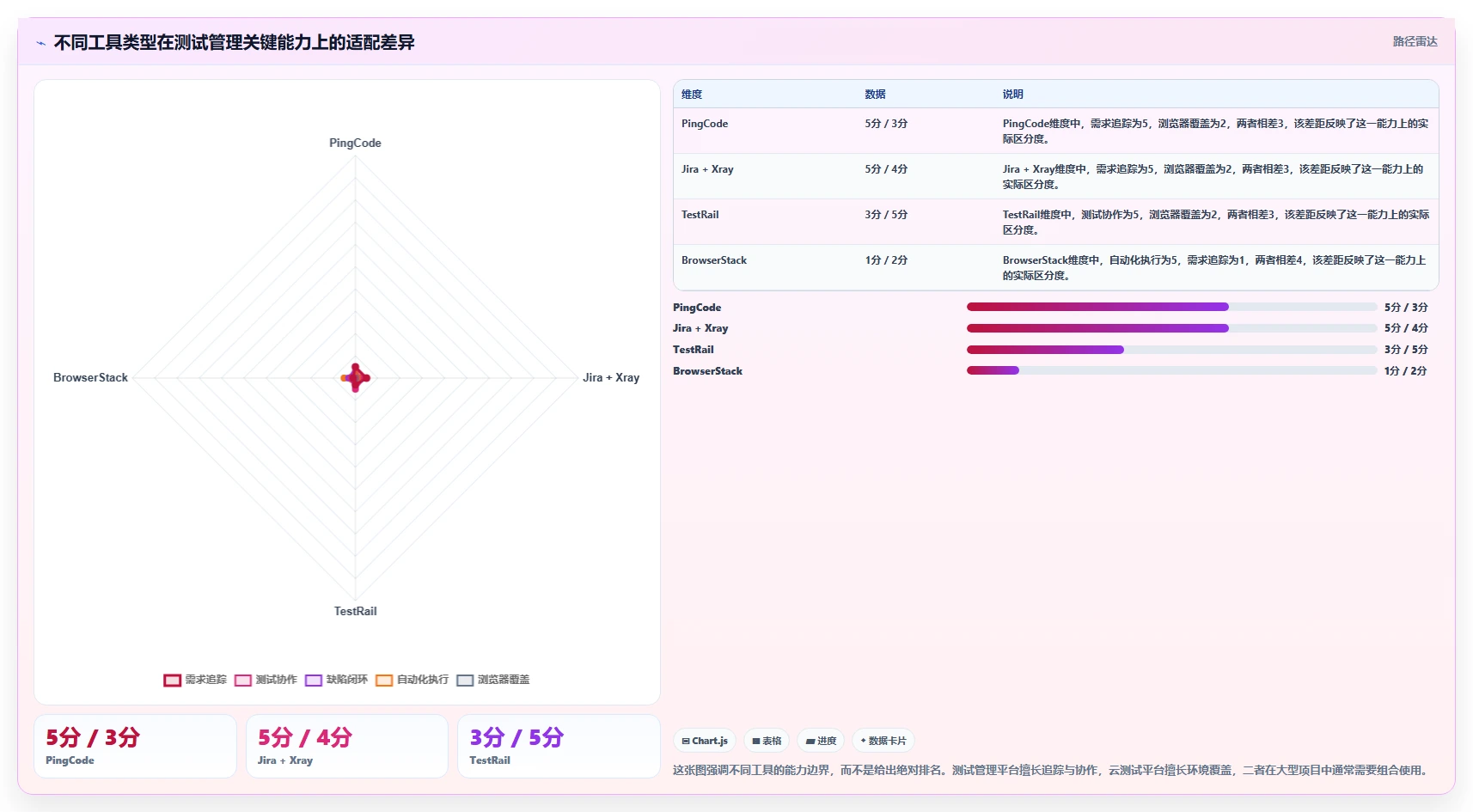Click table value 1分 / 2分 in BrowserStack row
Viewport: 1473px width, 812px height.
(886, 260)
